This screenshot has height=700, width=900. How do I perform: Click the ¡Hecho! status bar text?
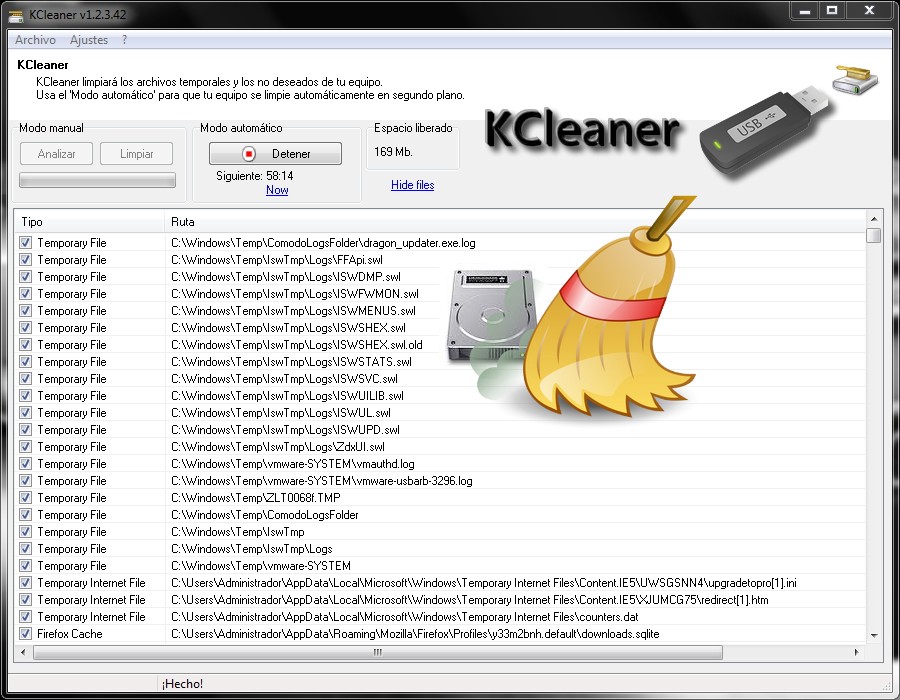point(182,684)
